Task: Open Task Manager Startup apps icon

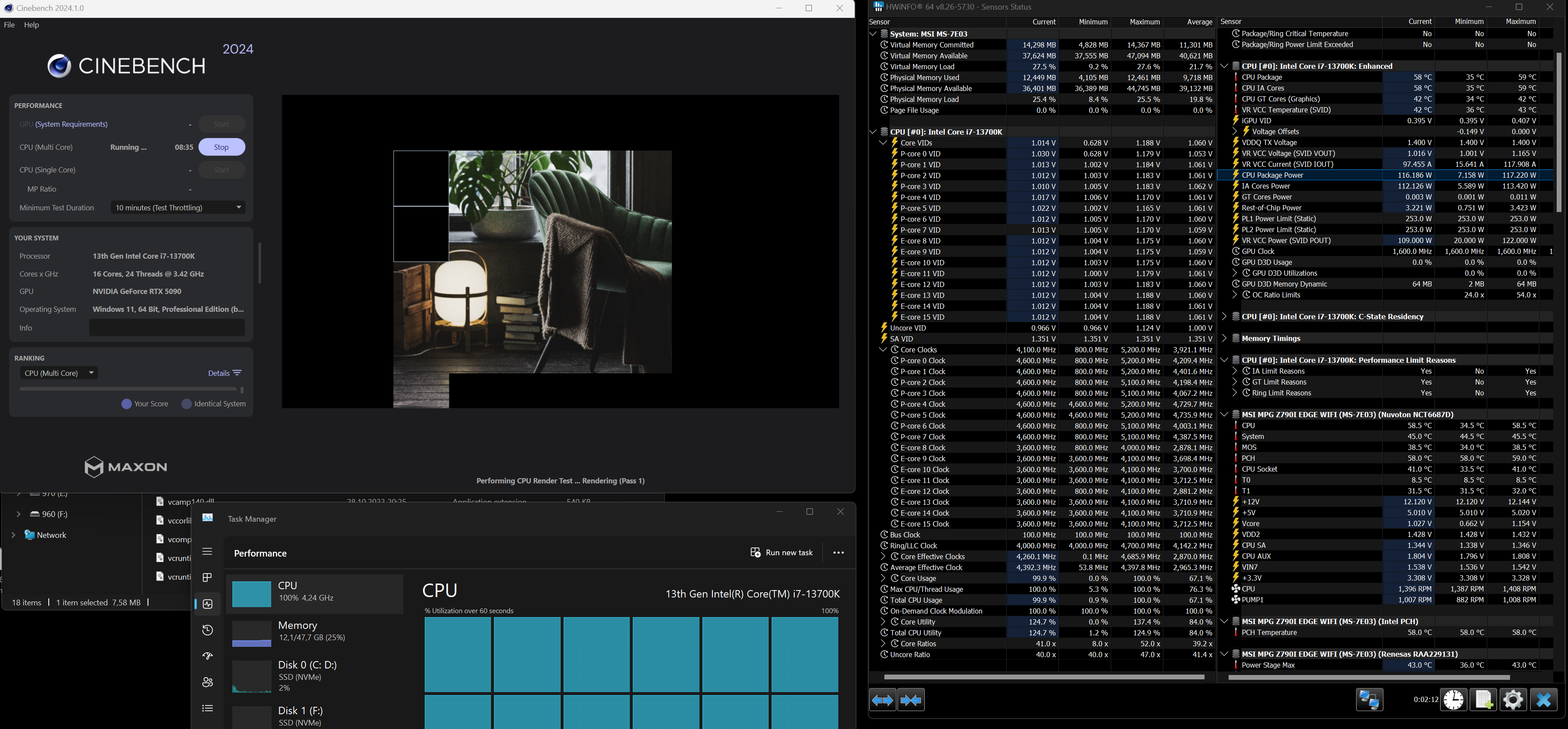Action: [x=208, y=656]
